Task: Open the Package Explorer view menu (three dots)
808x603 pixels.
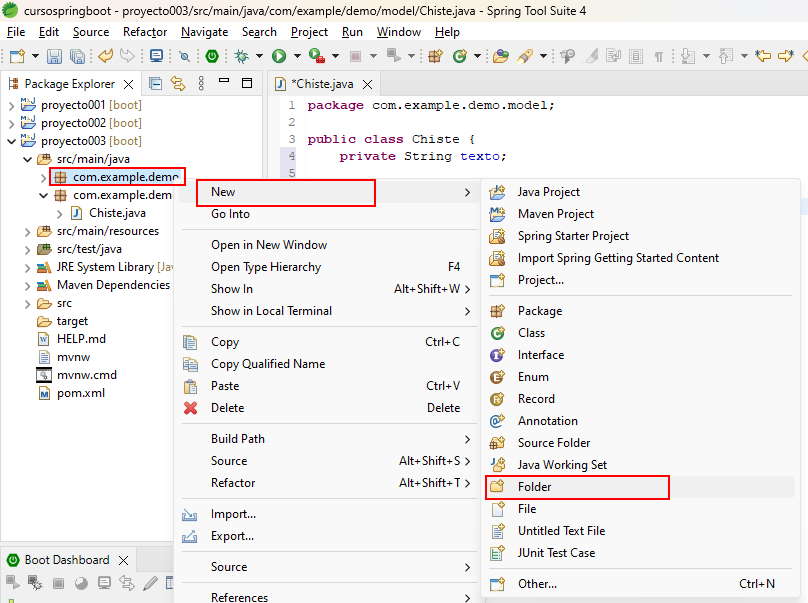Action: pyautogui.click(x=201, y=83)
